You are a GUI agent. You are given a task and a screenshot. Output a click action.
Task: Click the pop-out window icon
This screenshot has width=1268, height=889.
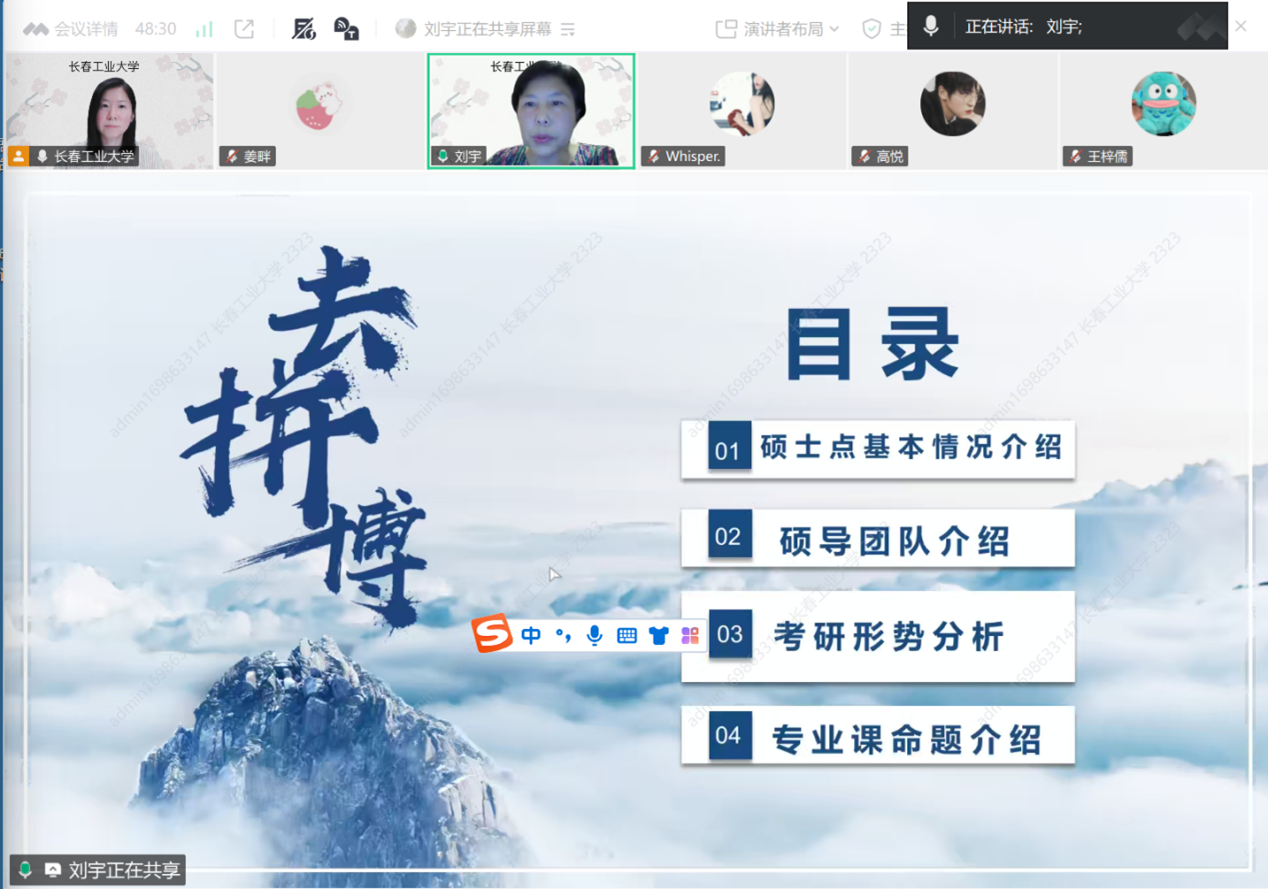[x=244, y=29]
